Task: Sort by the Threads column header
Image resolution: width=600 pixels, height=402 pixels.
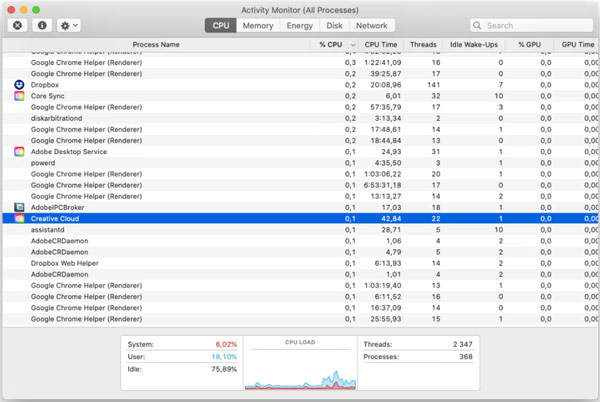Action: (423, 45)
